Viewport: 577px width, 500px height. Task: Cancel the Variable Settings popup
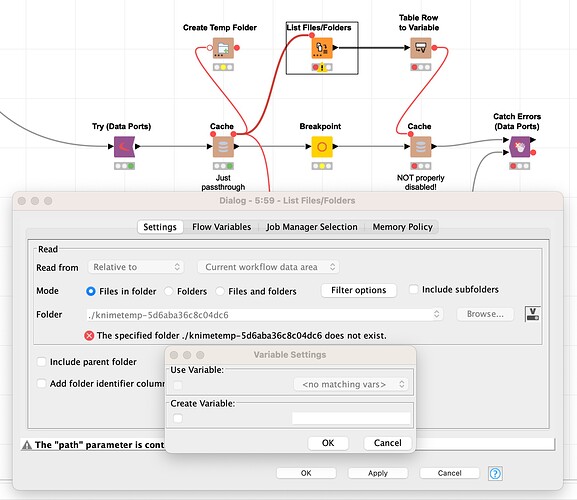387,443
